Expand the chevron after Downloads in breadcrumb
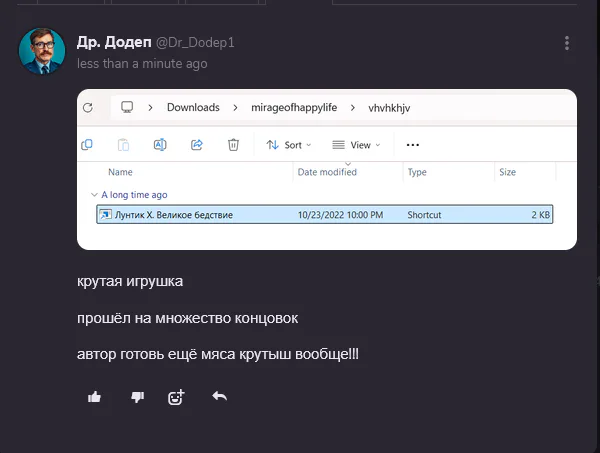Screen dimensions: 600x453 235,108
